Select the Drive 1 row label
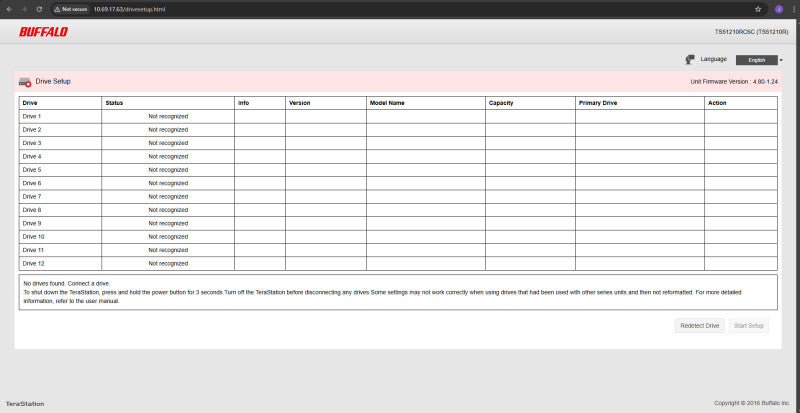This screenshot has height=413, width=800. 32,116
